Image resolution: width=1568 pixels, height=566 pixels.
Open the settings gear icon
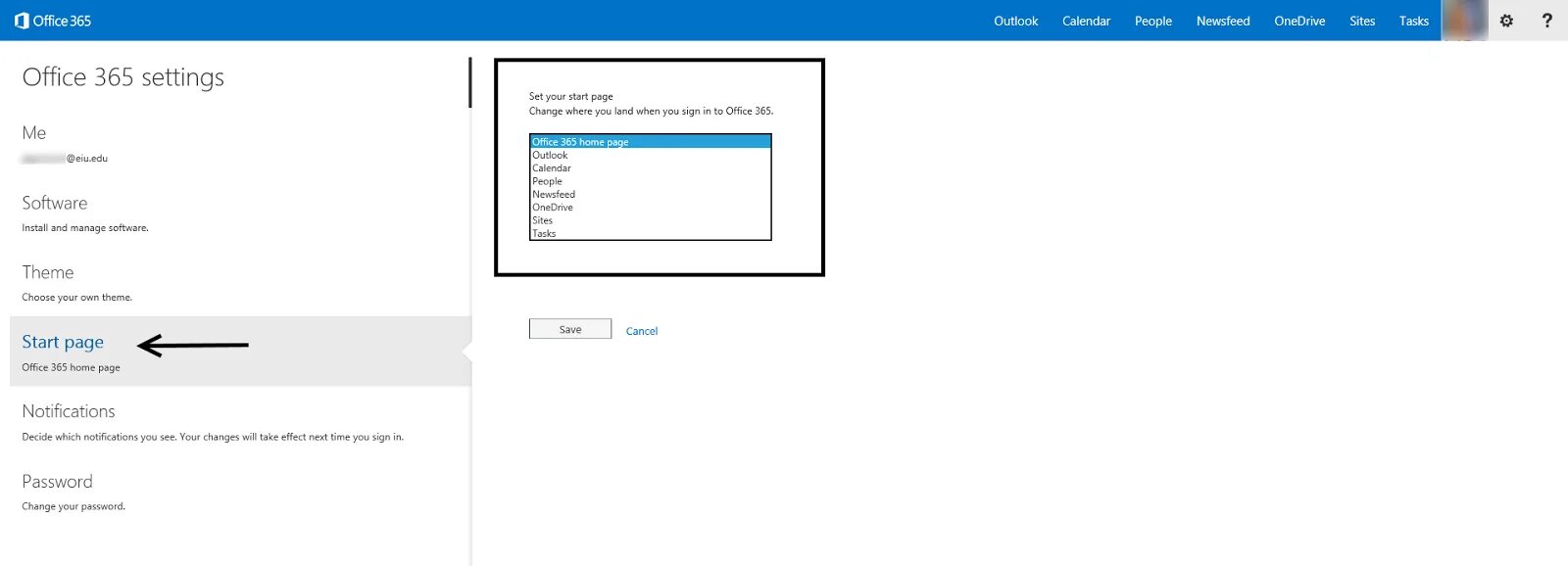pos(1506,21)
